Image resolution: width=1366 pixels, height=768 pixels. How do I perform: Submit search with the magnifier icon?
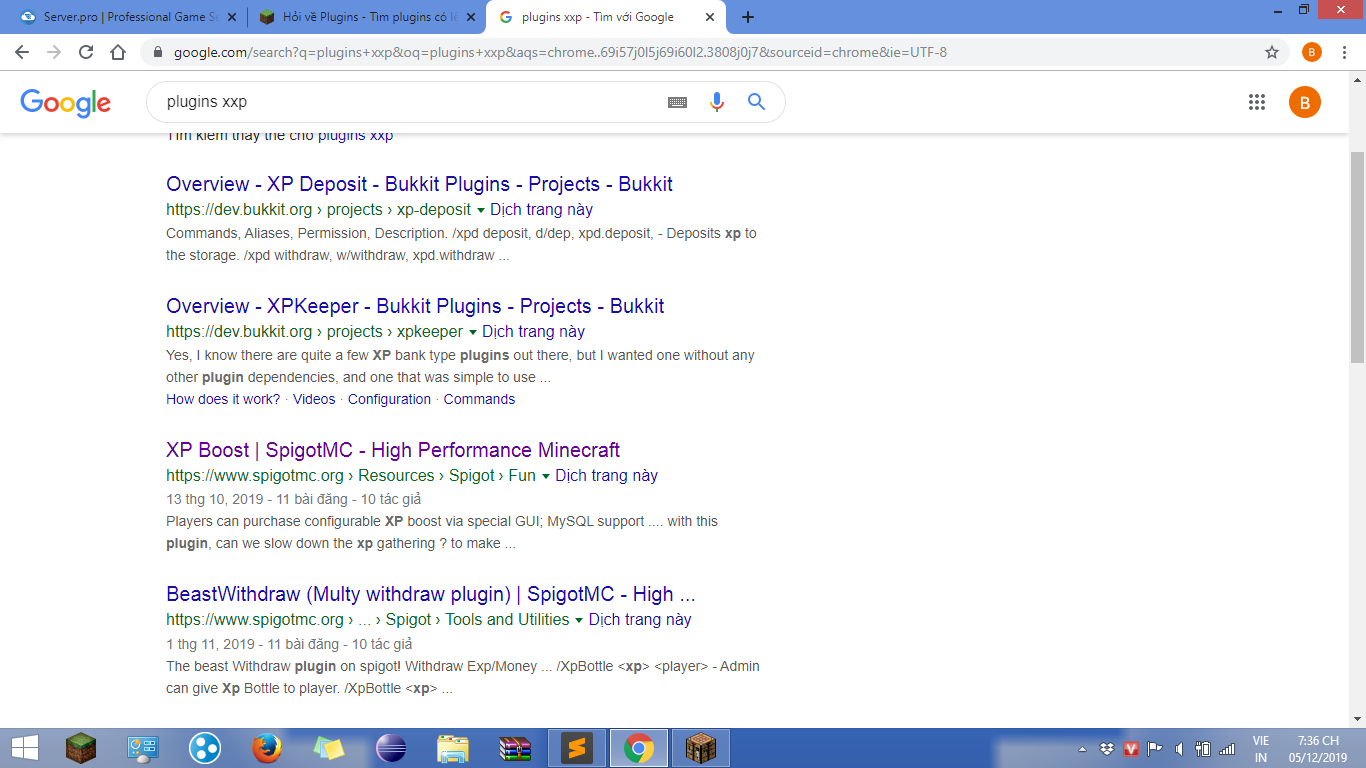pos(756,102)
